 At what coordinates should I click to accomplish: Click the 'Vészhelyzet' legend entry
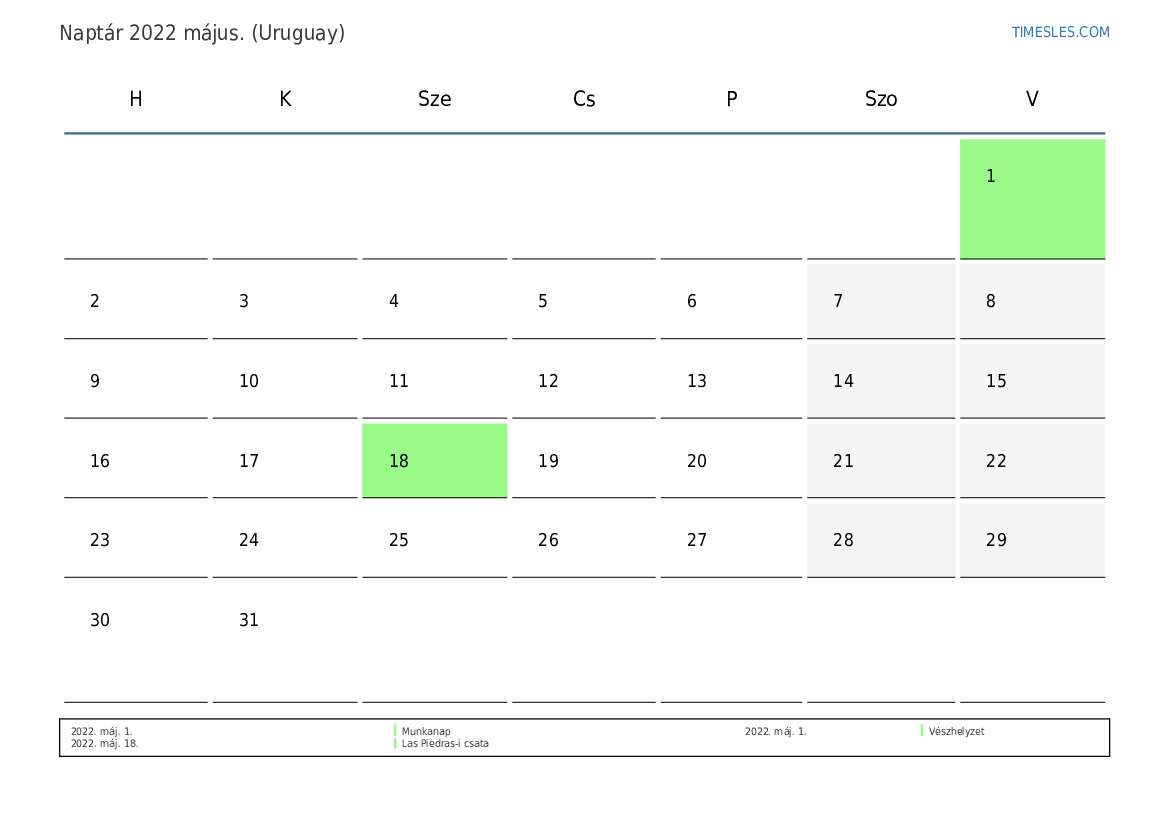pyautogui.click(x=957, y=732)
